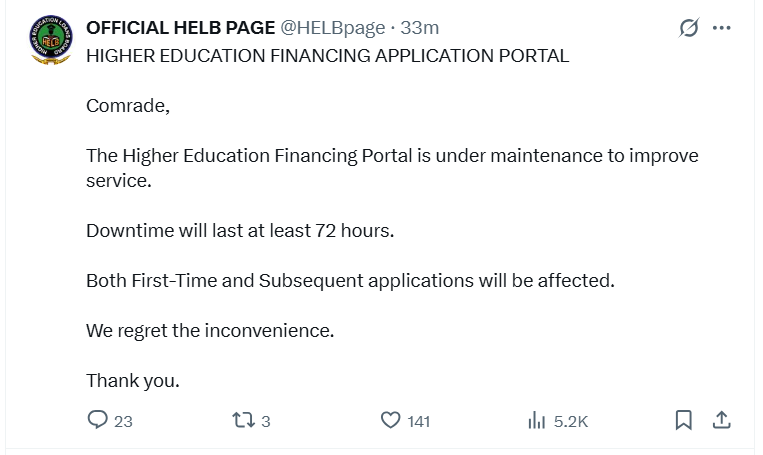
Task: Click the 3 reposts count
Action: coord(265,421)
